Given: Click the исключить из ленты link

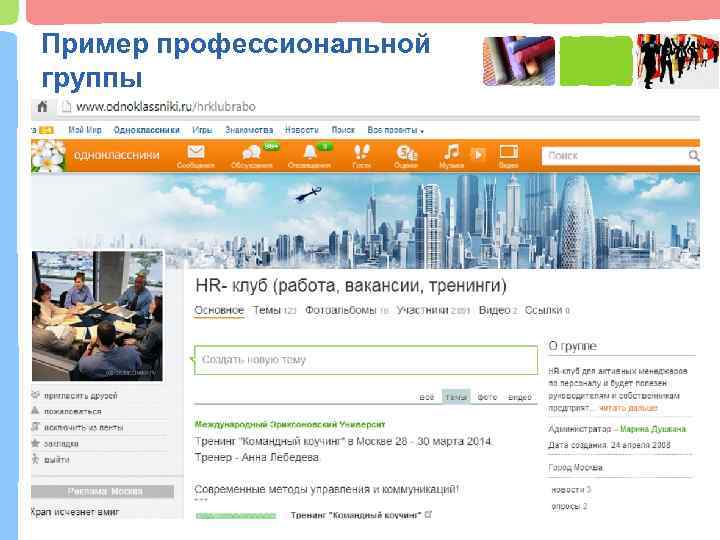Looking at the screenshot, I should coord(84,428).
